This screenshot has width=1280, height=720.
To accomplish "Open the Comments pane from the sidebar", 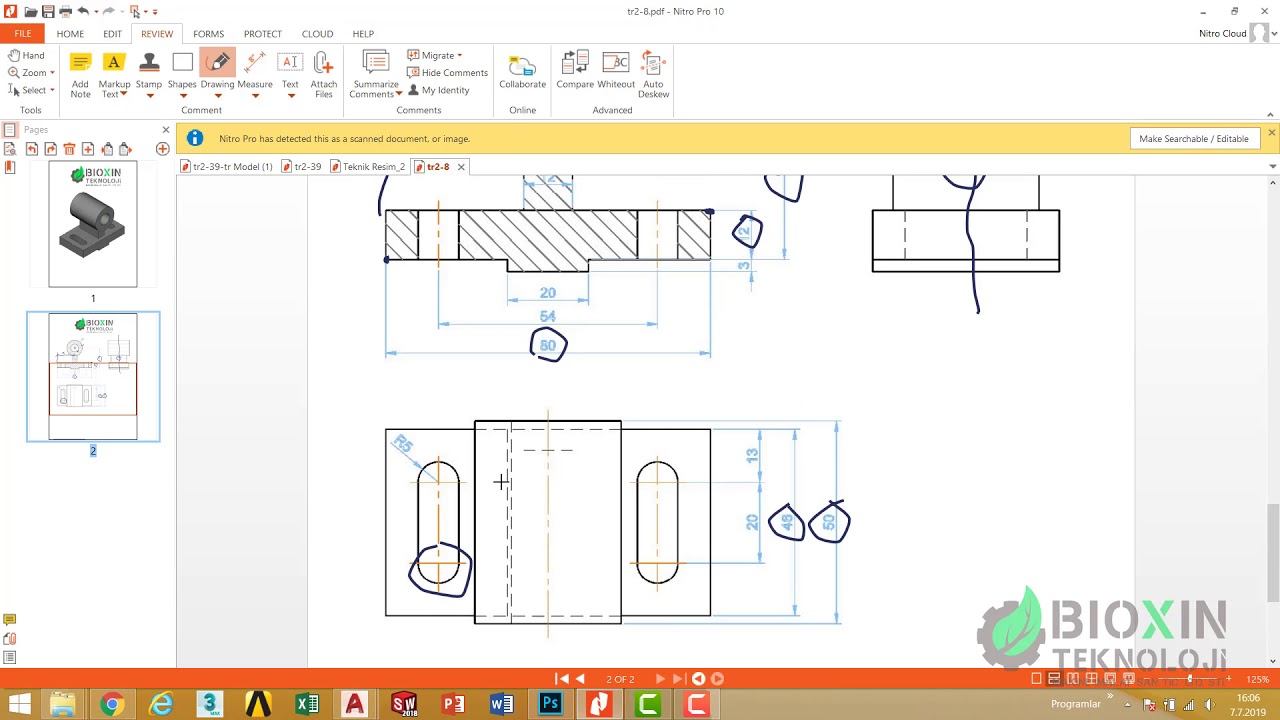I will pyautogui.click(x=9, y=620).
